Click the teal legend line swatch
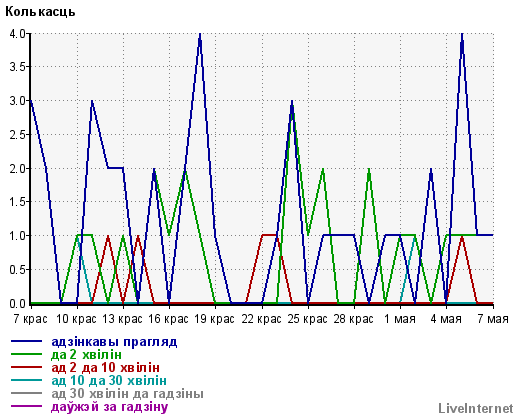The width and height of the screenshot is (520, 418). (27, 380)
